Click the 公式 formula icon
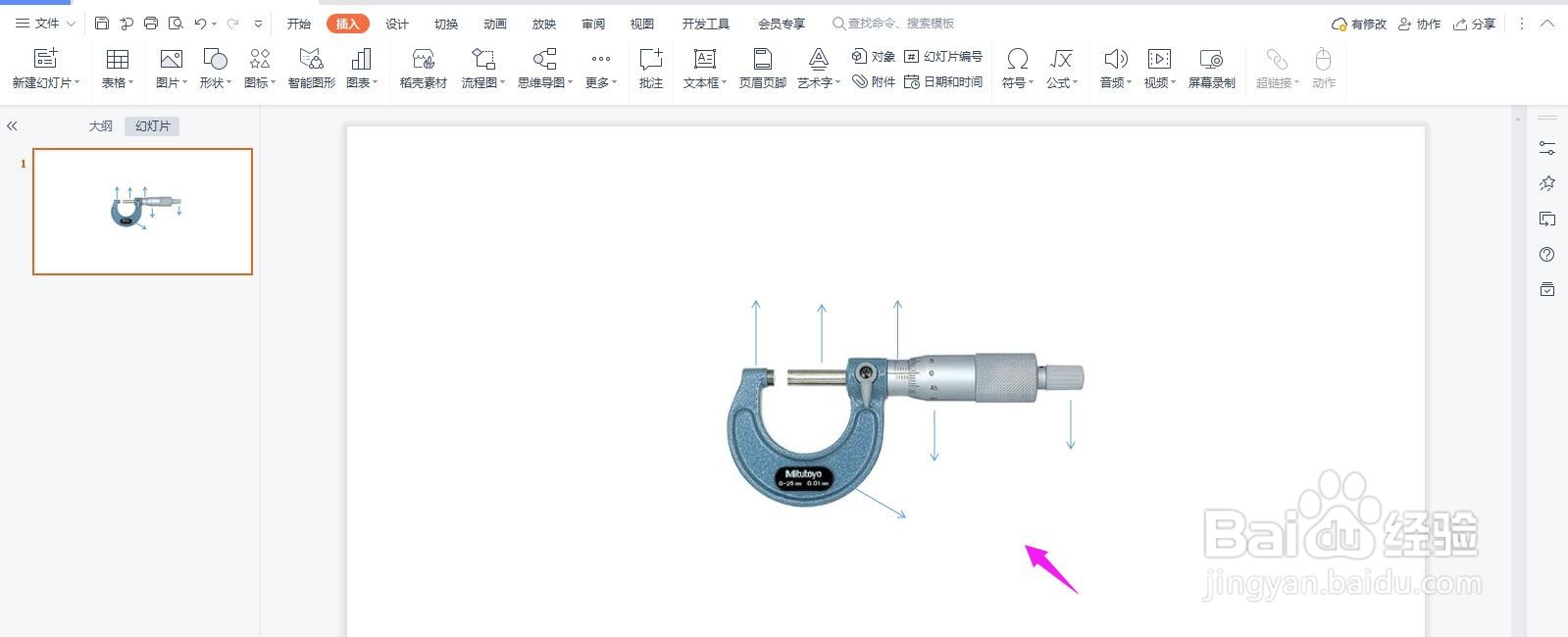This screenshot has height=637, width=1568. tap(1061, 59)
